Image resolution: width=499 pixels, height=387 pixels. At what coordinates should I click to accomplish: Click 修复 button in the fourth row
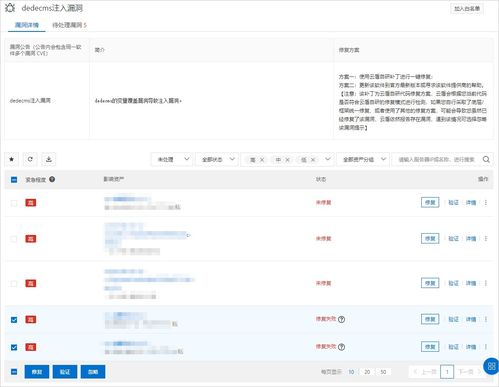[x=430, y=319]
